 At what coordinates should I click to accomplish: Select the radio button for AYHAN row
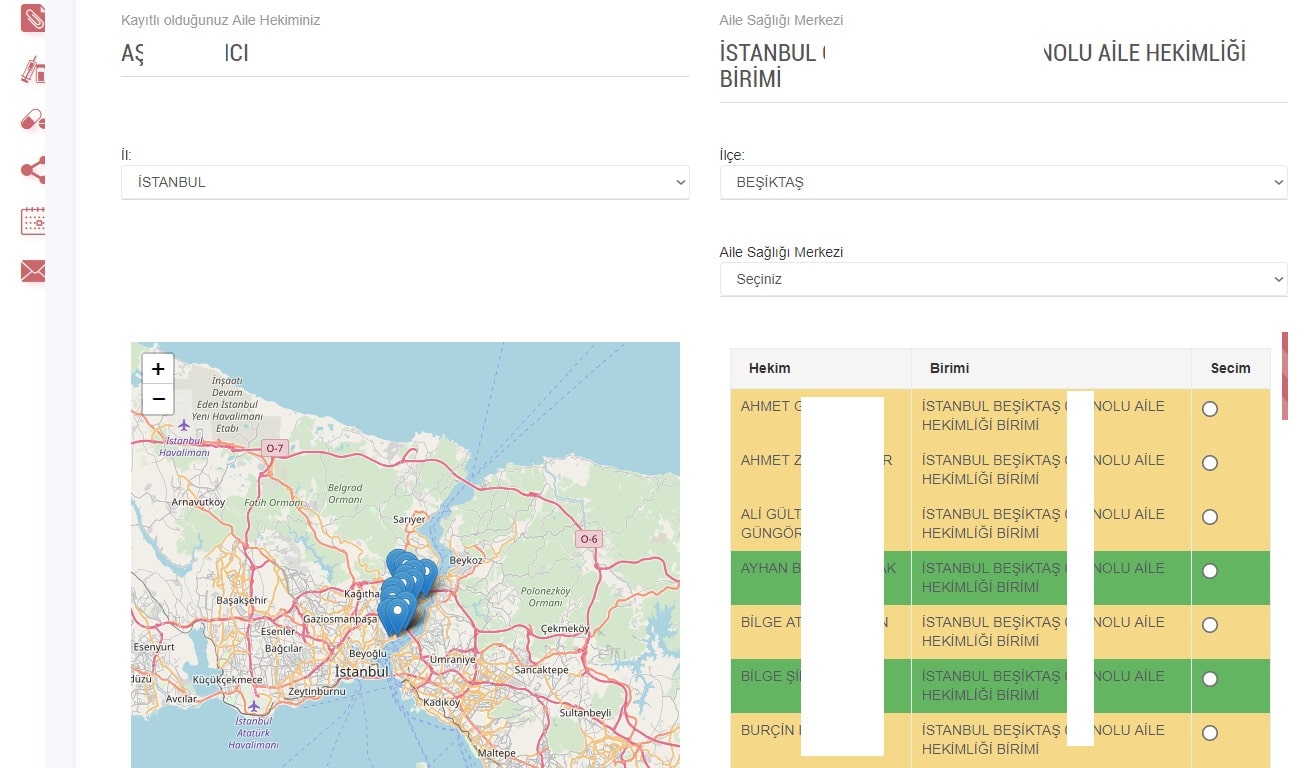[x=1210, y=571]
